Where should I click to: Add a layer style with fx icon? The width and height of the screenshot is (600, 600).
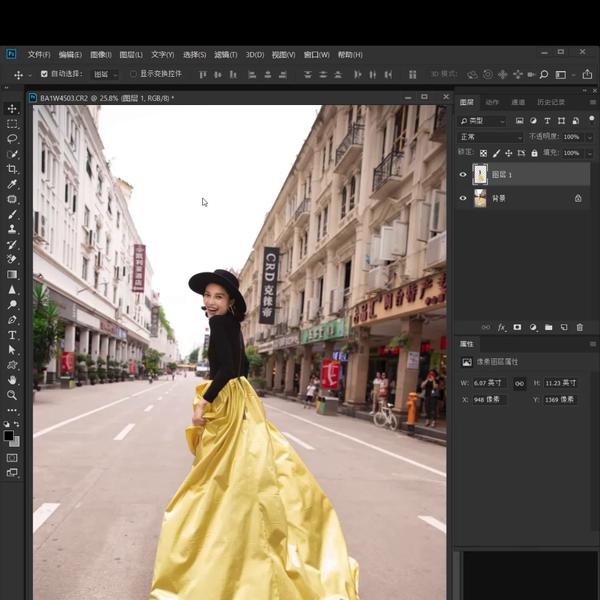tap(502, 328)
